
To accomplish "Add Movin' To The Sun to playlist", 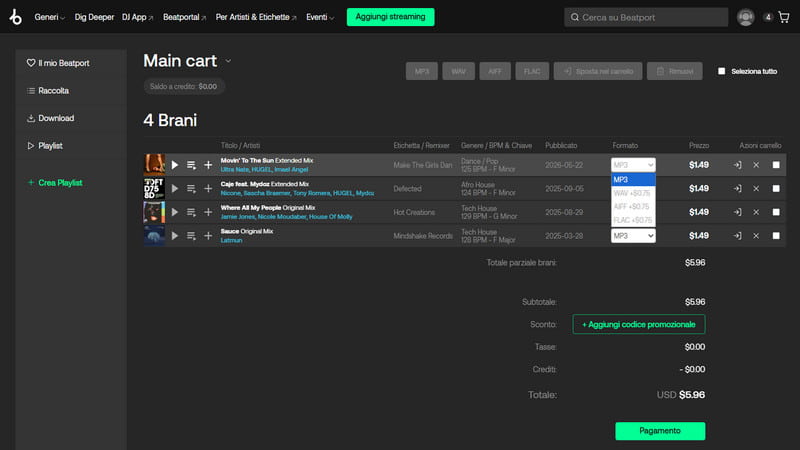I will (208, 165).
